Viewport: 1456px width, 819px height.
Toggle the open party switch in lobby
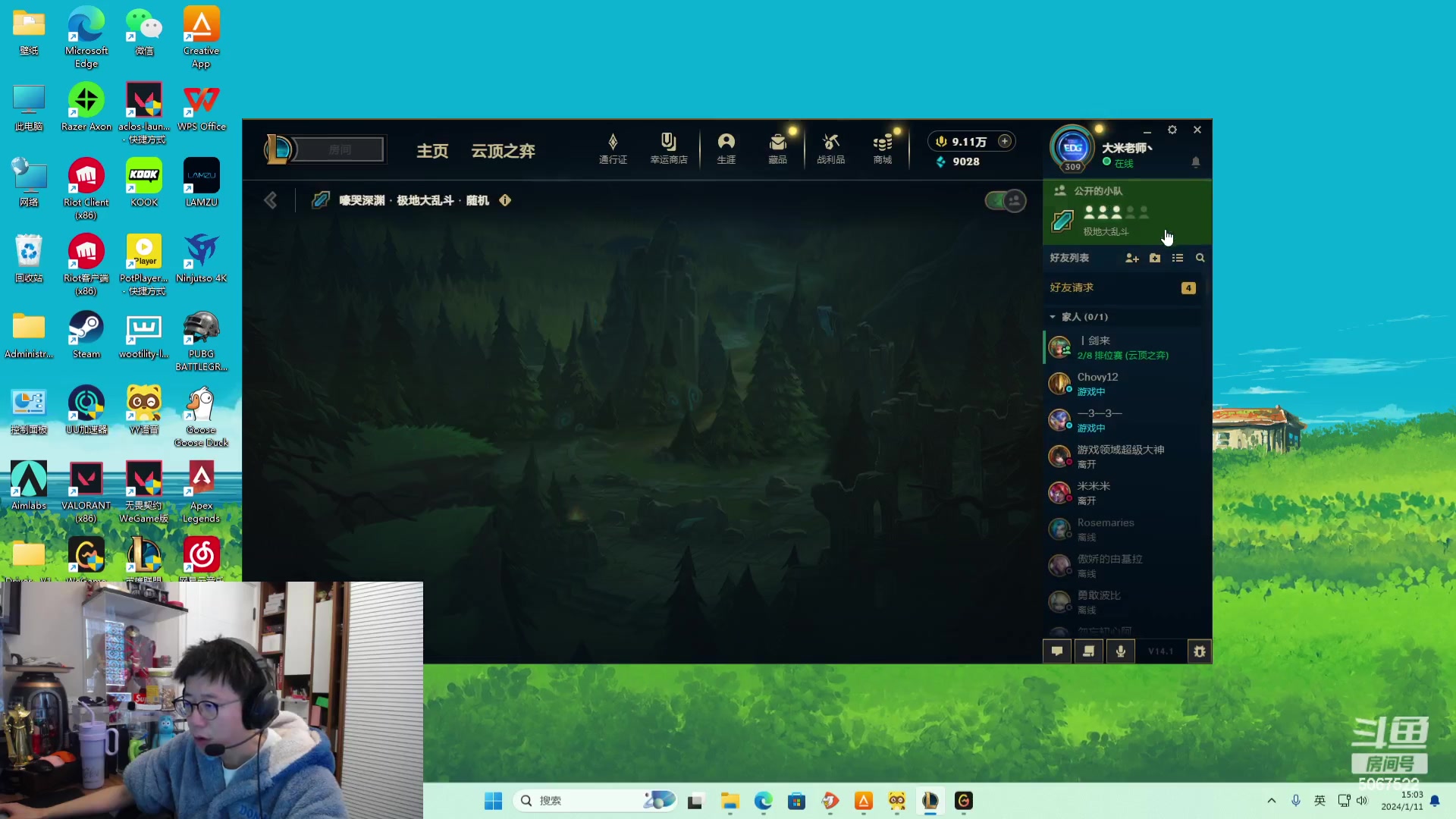(1006, 201)
